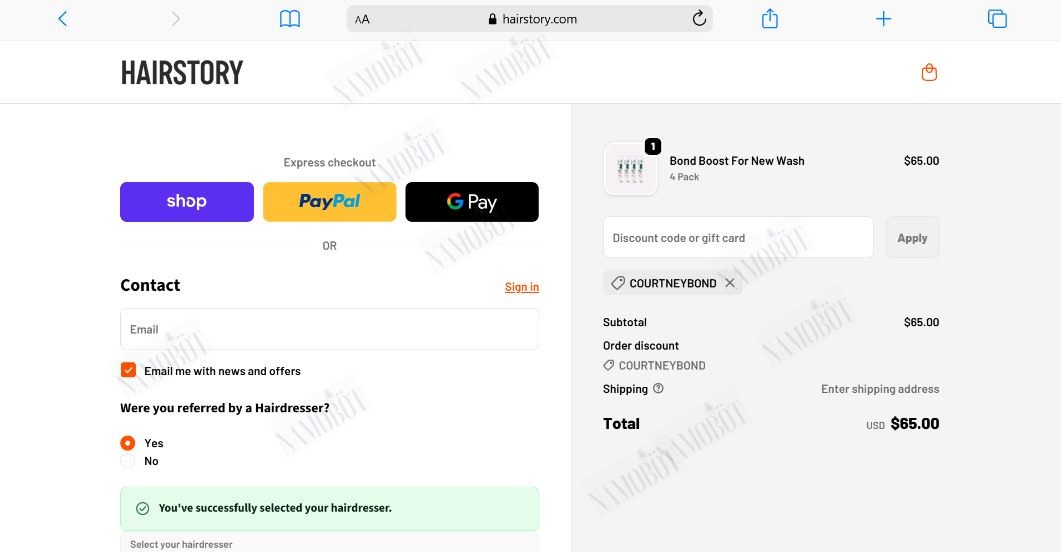Screen dimensions: 1061x552
Task: Focus the Email contact field
Action: coord(330,329)
